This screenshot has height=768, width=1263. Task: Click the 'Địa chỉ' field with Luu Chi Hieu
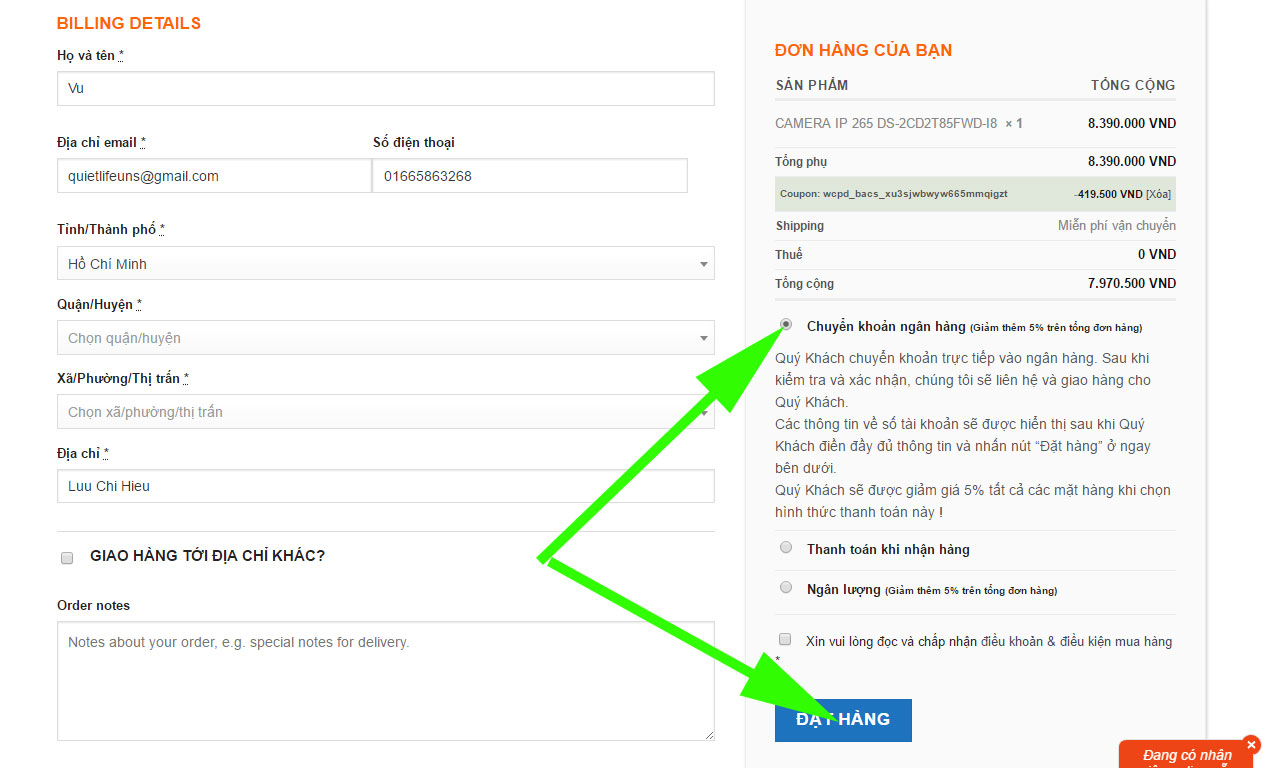(x=385, y=486)
